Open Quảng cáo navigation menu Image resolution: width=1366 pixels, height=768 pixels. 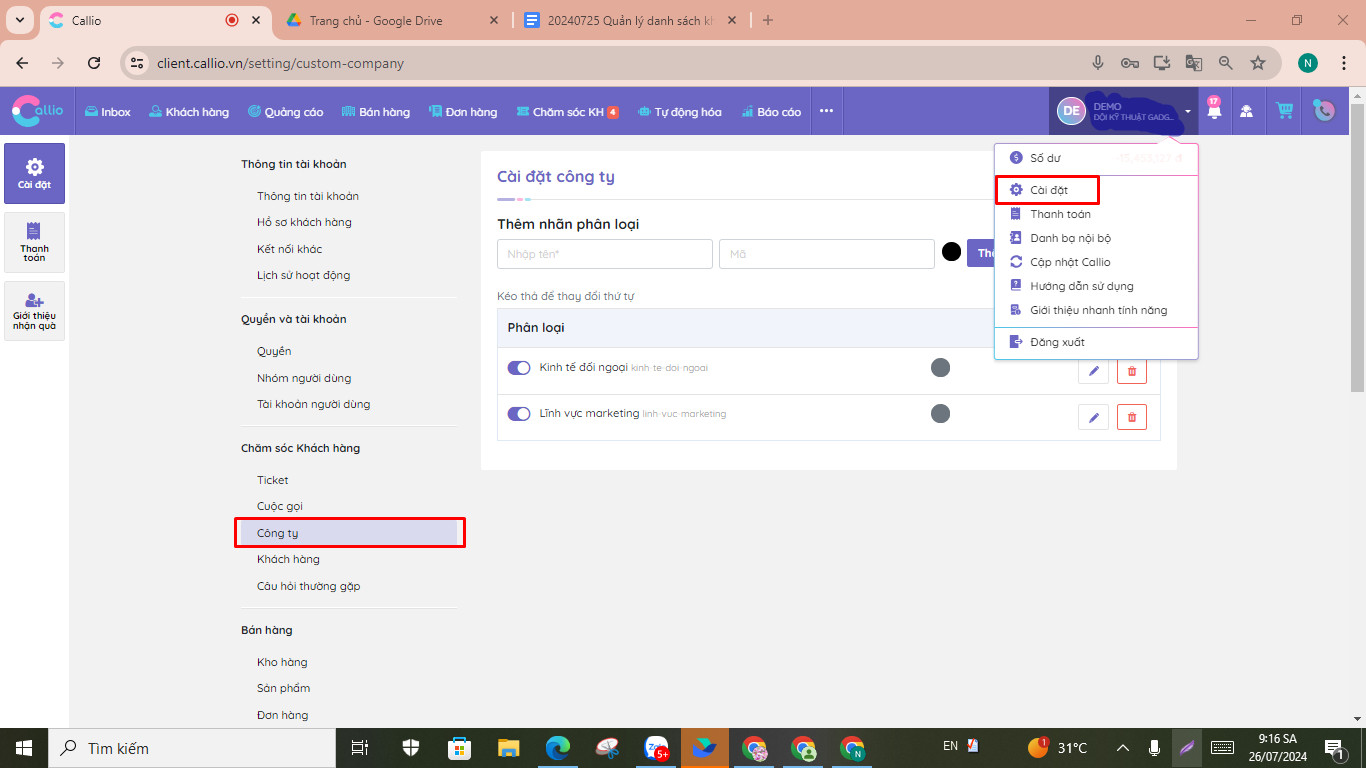(x=286, y=112)
